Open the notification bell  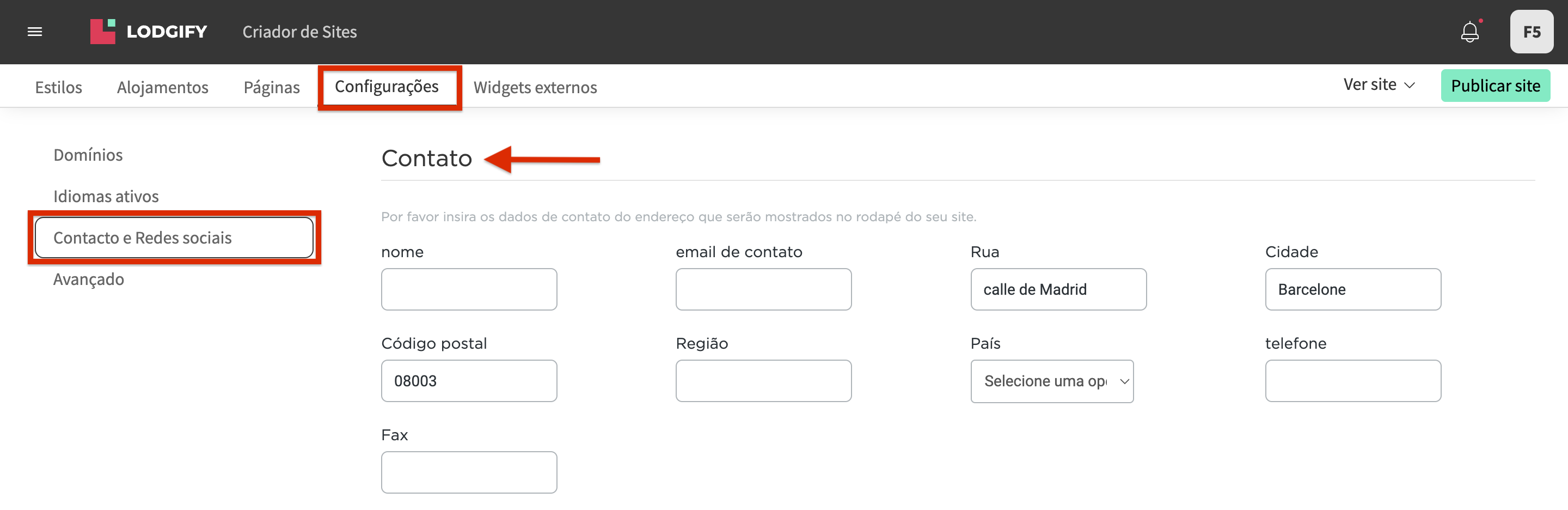1471,32
